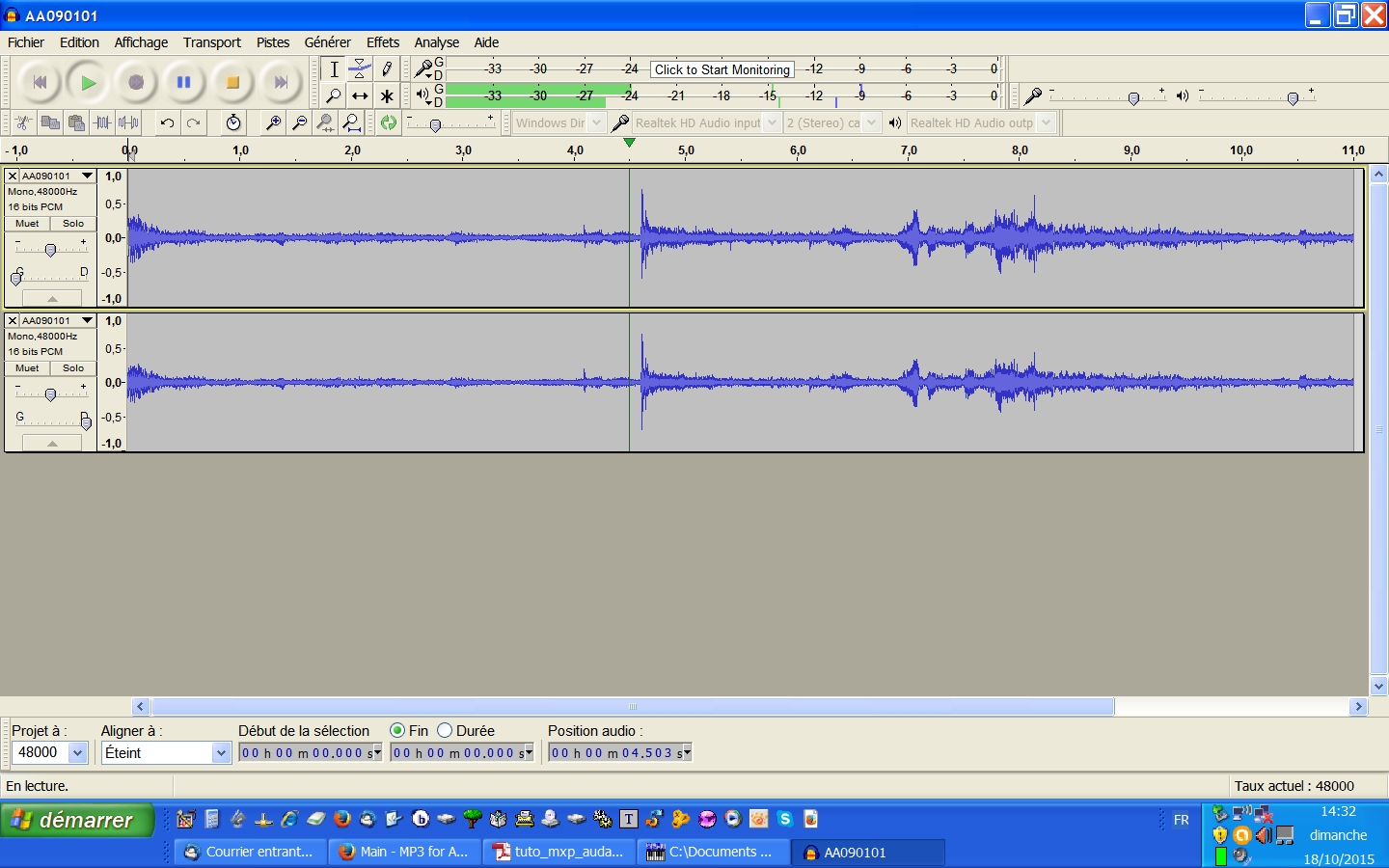Image resolution: width=1389 pixels, height=868 pixels.
Task: Adjust the first track's gain slider
Action: 50,250
